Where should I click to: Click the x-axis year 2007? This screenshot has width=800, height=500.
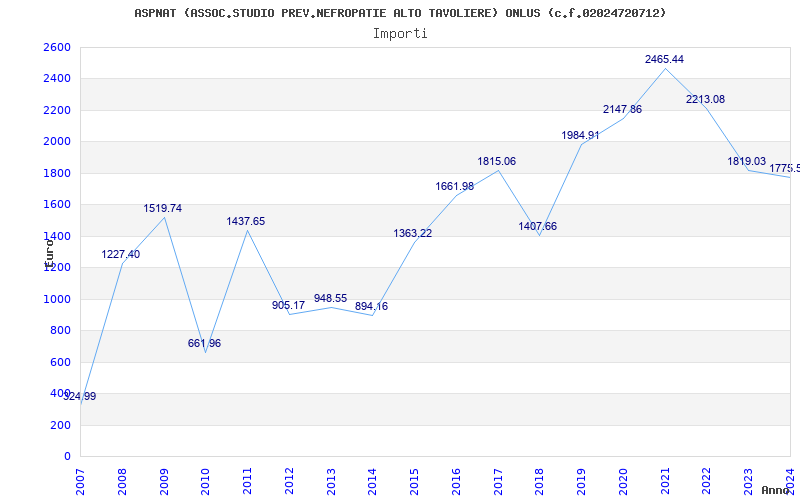[x=81, y=482]
